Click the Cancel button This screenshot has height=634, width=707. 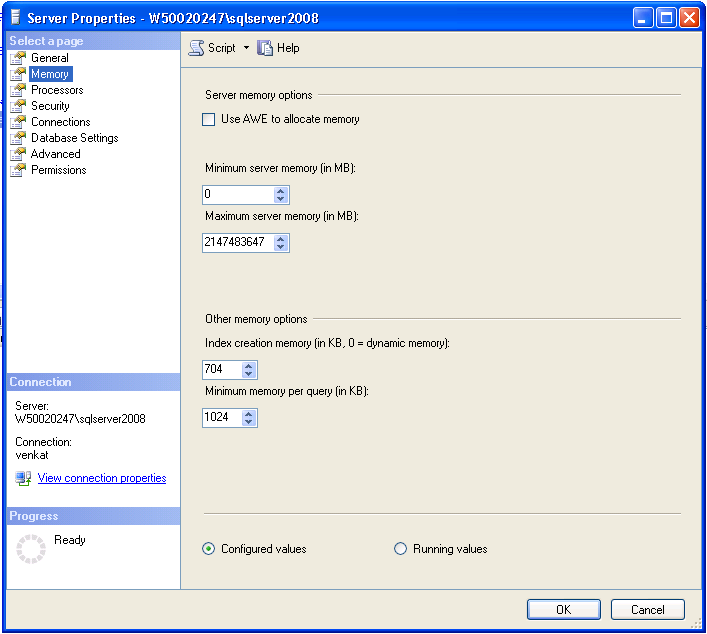647,610
